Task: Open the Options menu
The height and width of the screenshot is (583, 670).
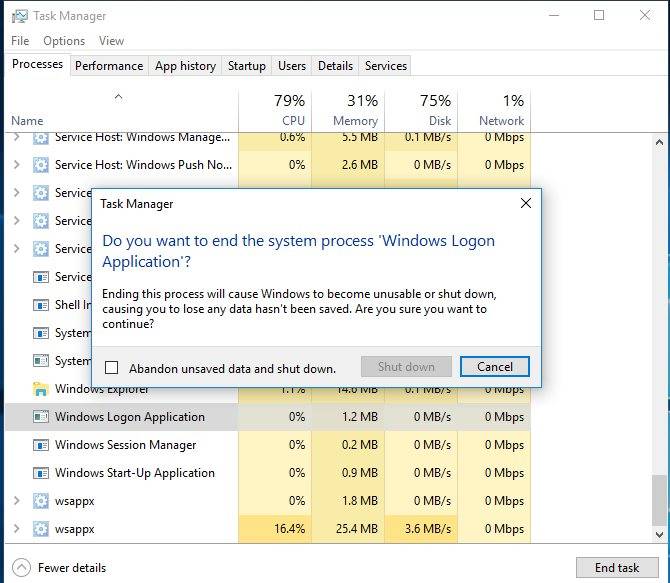Action: point(64,41)
